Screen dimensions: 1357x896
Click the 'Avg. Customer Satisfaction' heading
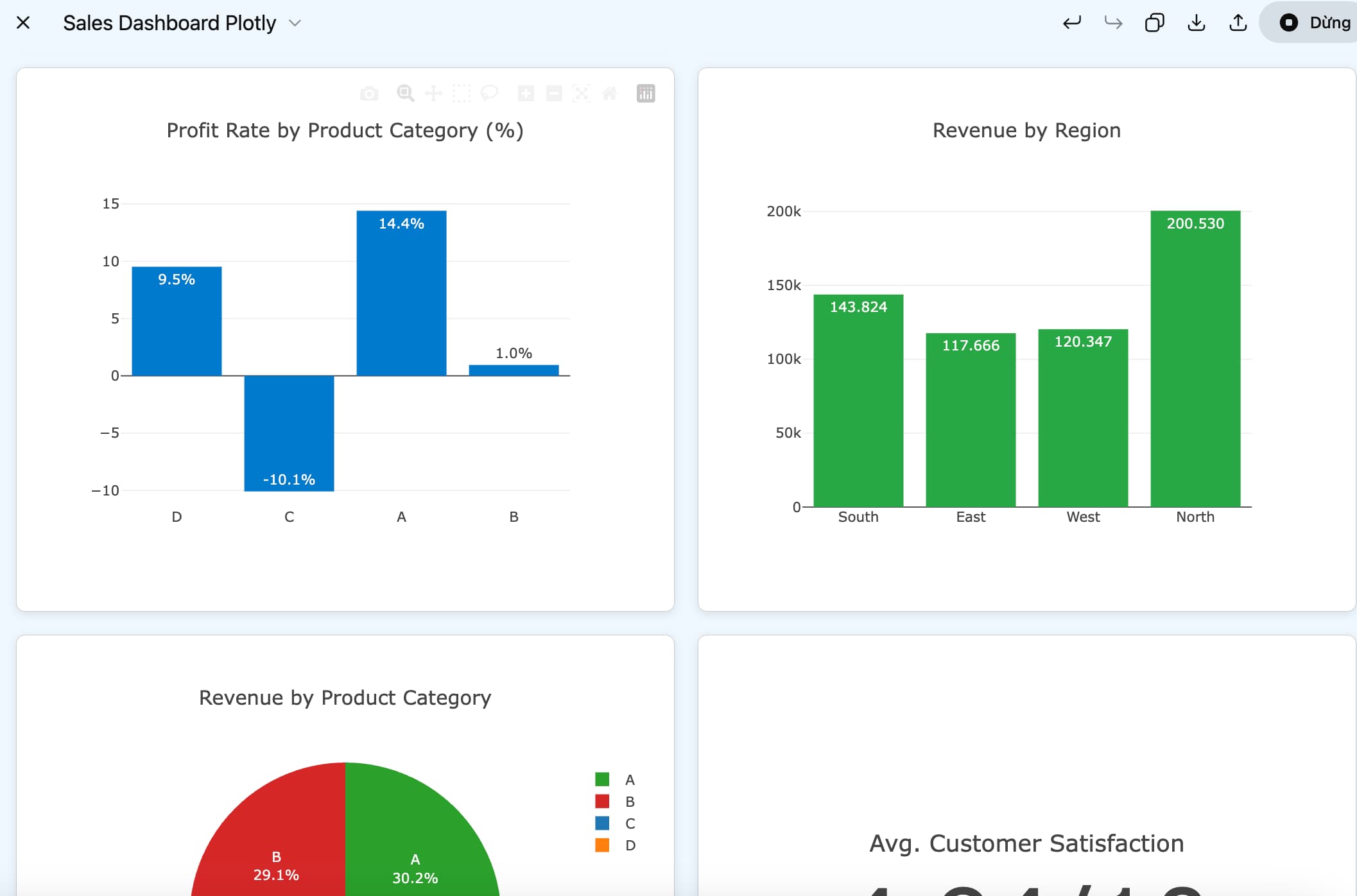1026,843
